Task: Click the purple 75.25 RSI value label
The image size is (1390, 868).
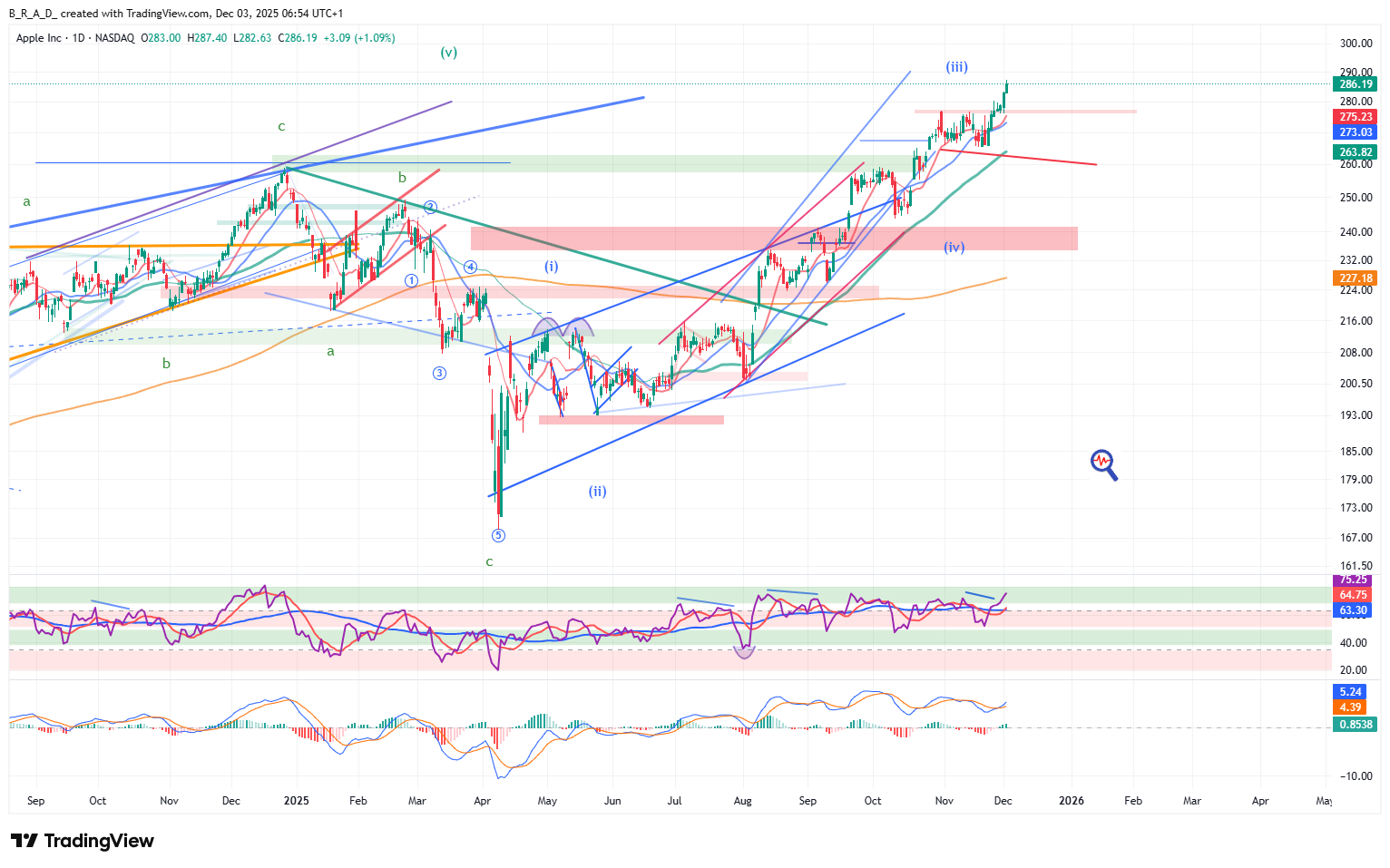Action: pyautogui.click(x=1353, y=580)
